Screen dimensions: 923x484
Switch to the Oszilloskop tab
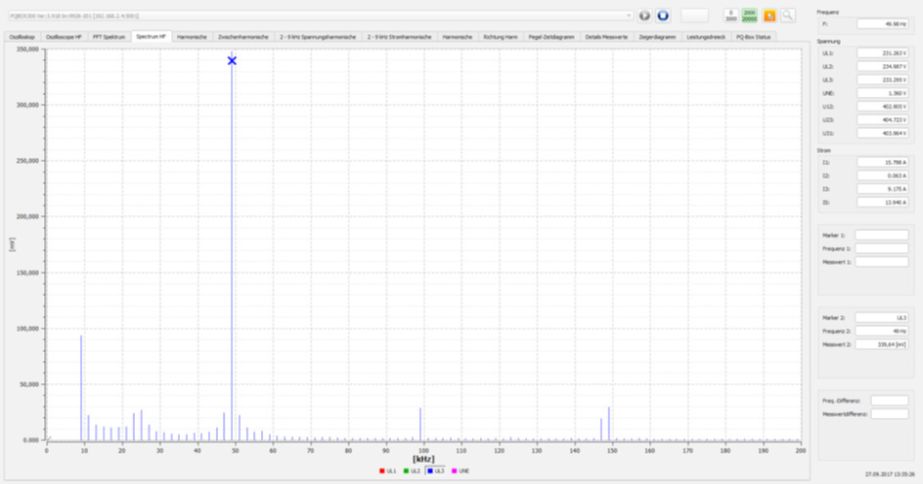tap(22, 36)
